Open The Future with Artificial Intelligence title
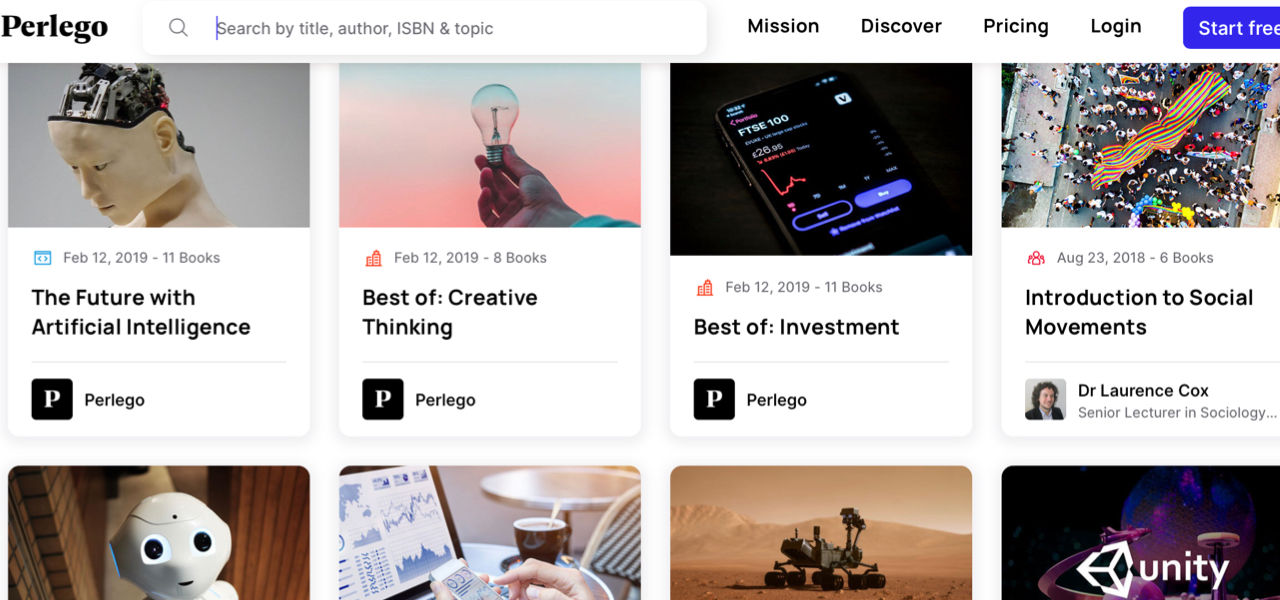This screenshot has width=1280, height=600. (x=141, y=312)
